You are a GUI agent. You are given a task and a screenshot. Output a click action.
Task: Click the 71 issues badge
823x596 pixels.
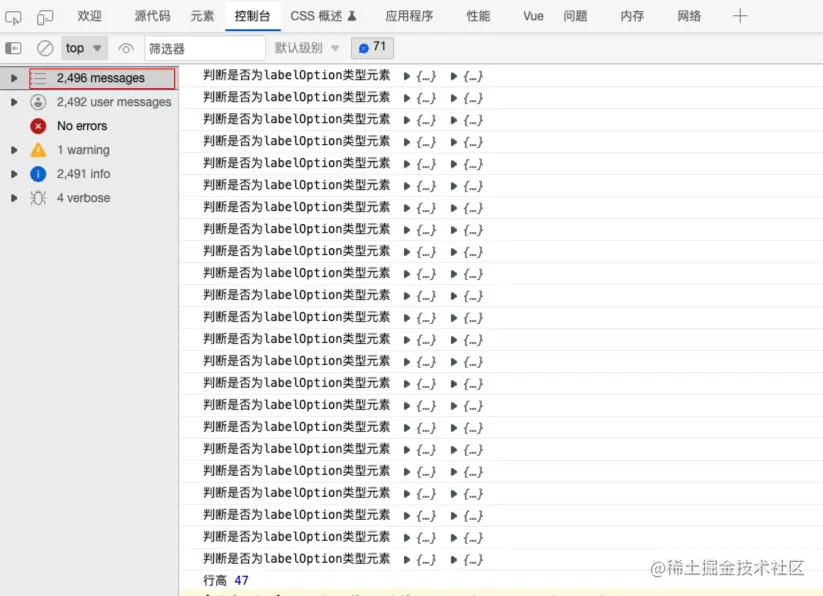pos(372,48)
